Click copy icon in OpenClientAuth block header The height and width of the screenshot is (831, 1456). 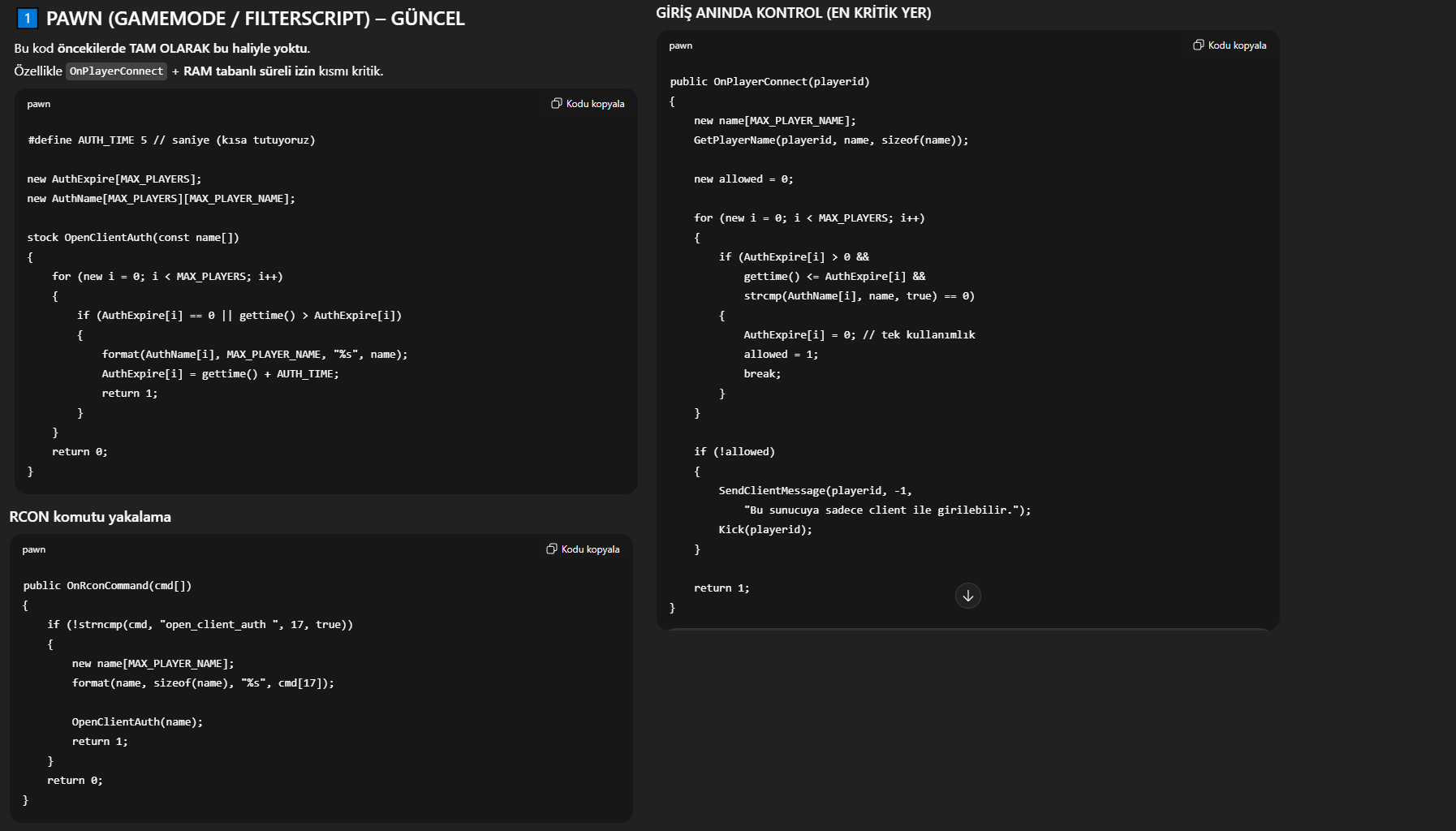(x=556, y=104)
